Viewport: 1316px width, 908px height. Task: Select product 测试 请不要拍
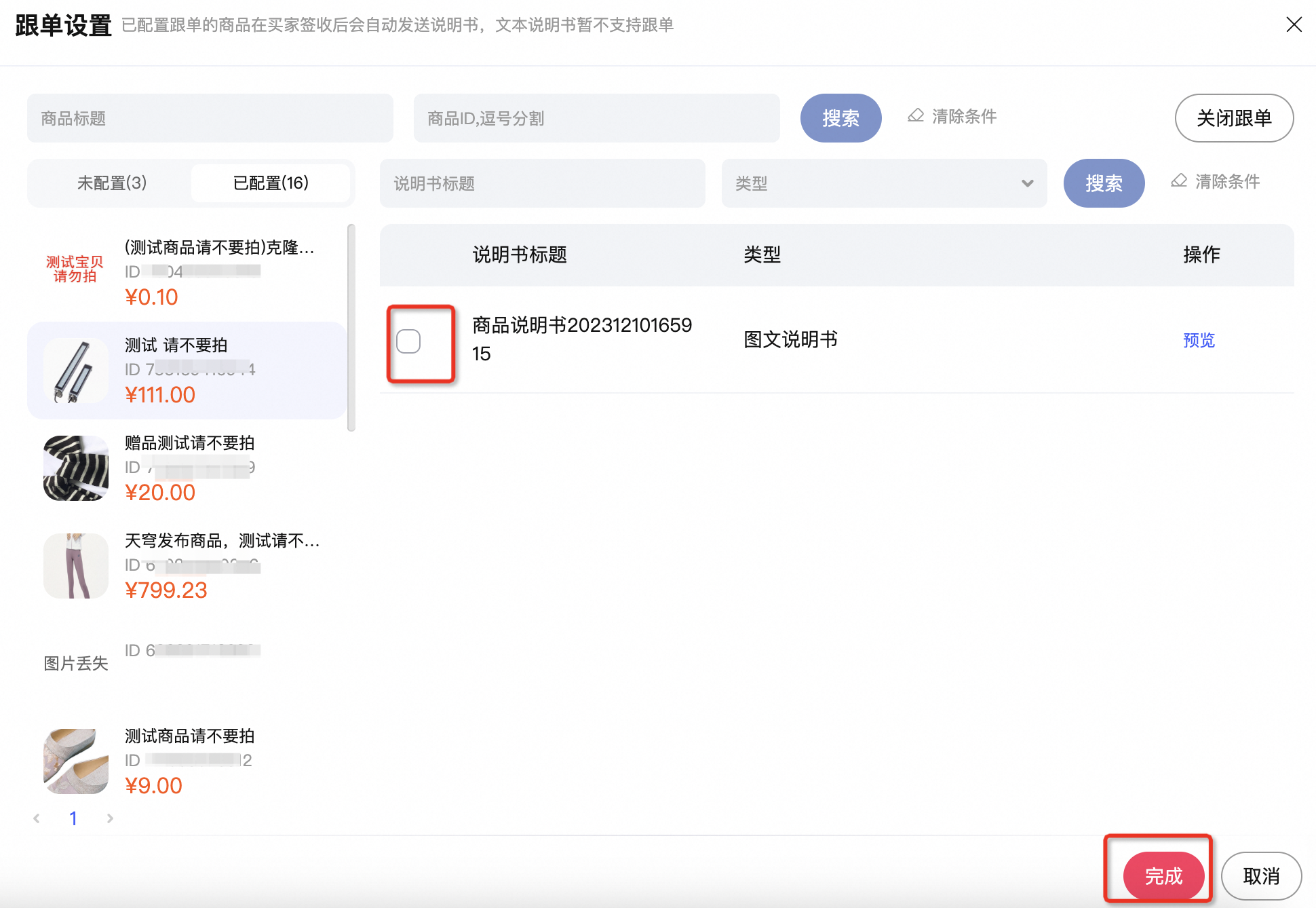coord(187,371)
